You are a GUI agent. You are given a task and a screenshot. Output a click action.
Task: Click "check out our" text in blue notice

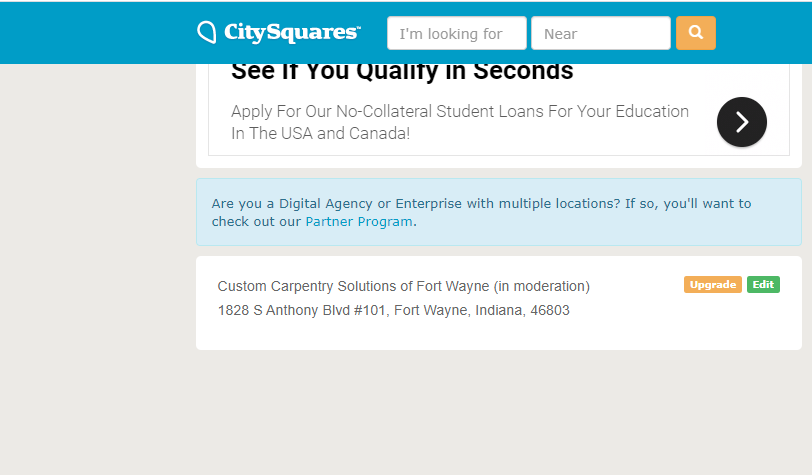[x=256, y=222]
